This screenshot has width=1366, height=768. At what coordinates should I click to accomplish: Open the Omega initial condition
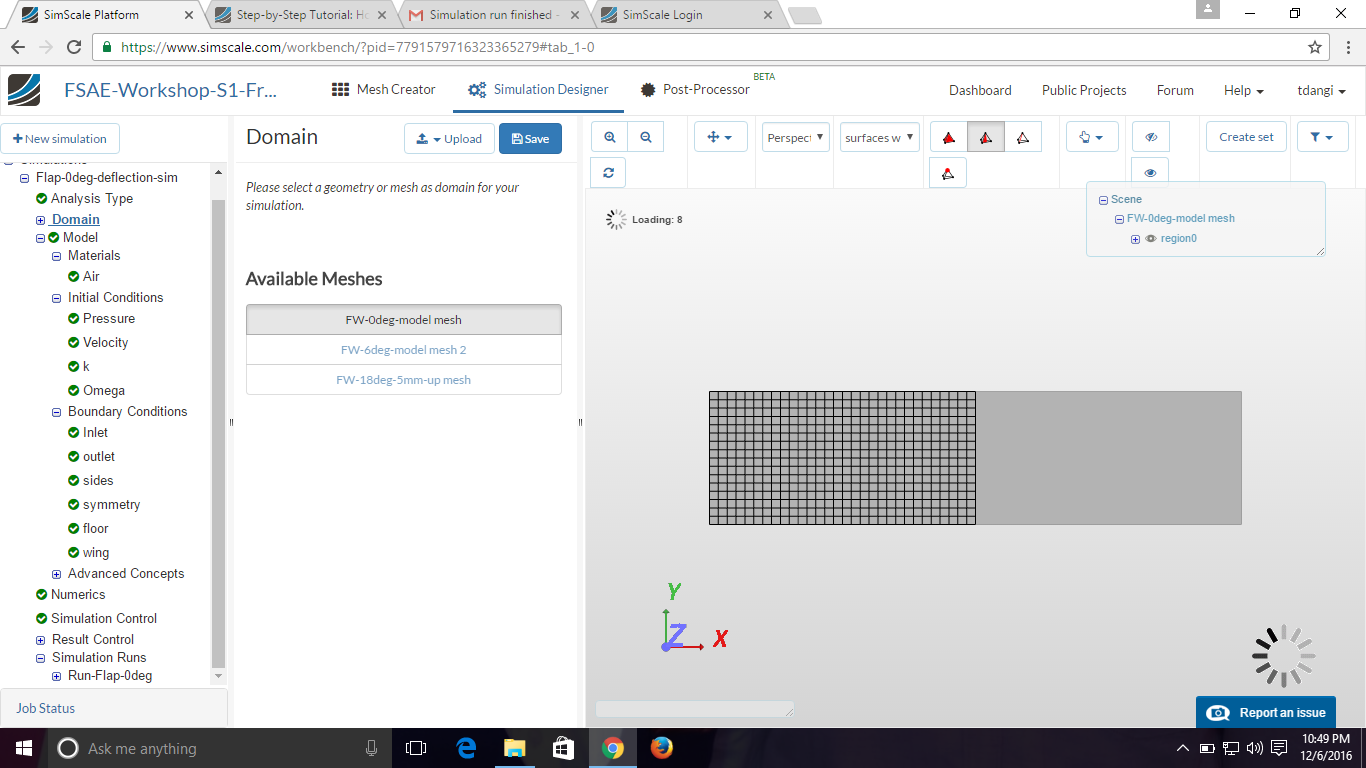click(x=104, y=391)
